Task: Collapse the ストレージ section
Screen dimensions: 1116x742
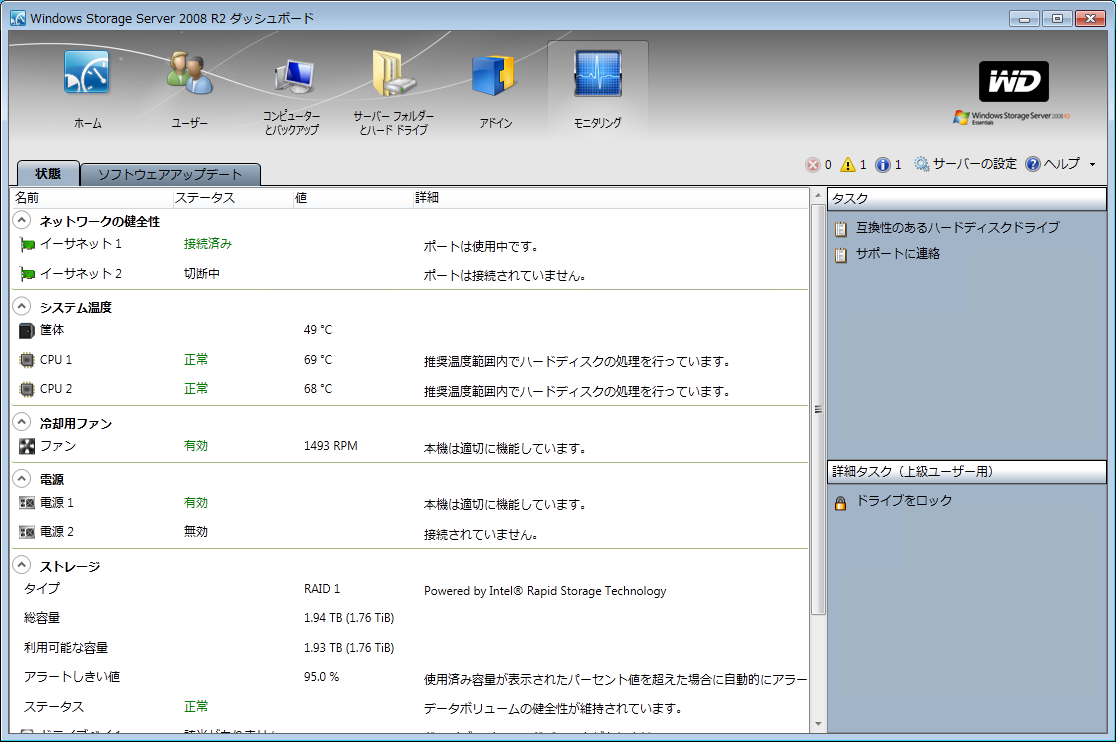Action: pyautogui.click(x=22, y=565)
